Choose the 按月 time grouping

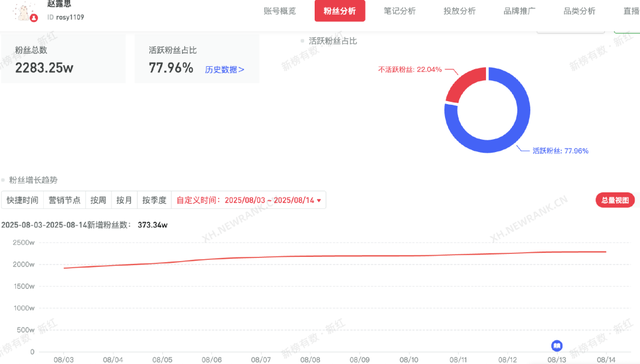coord(124,200)
